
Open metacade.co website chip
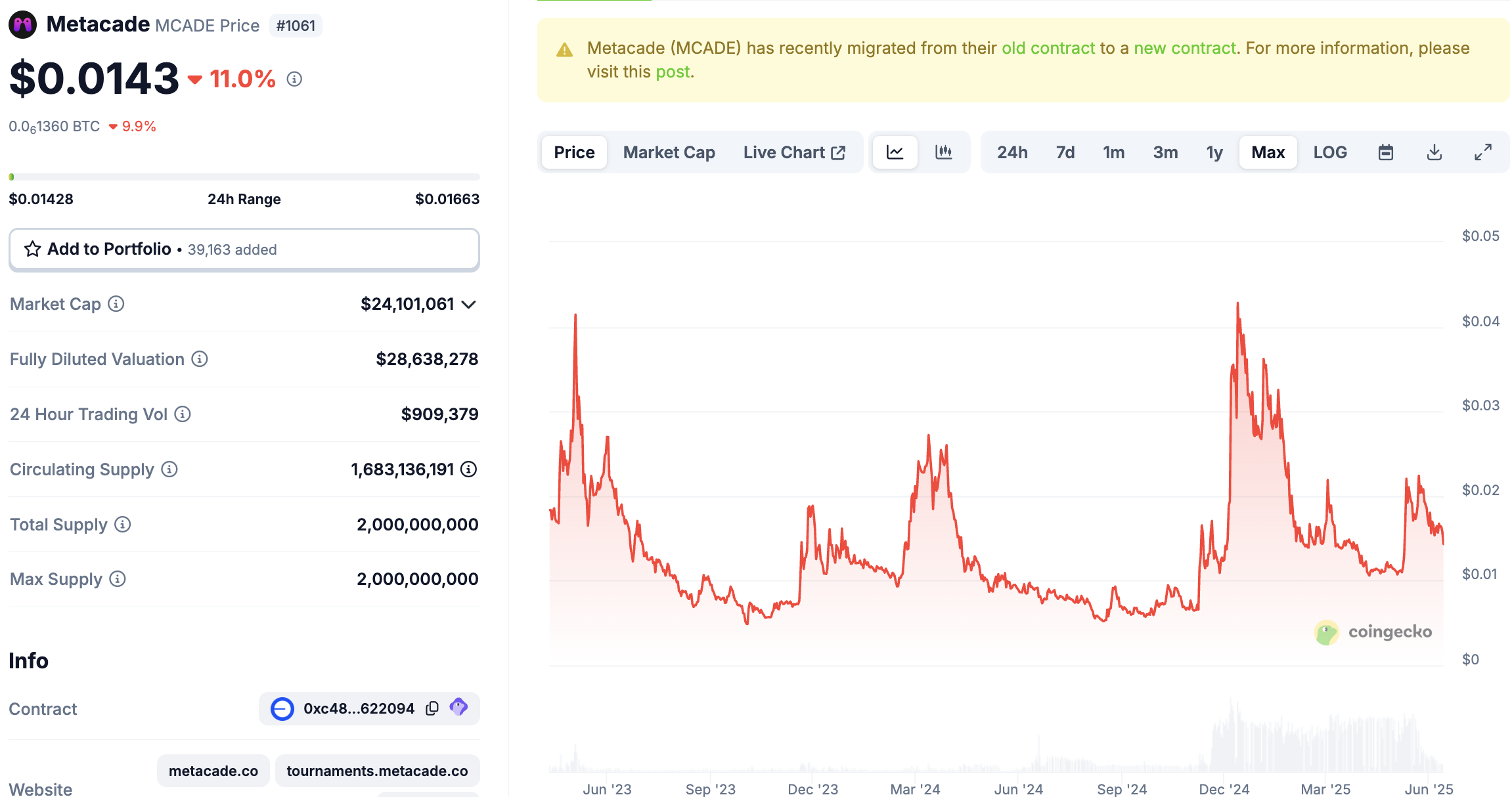click(213, 771)
